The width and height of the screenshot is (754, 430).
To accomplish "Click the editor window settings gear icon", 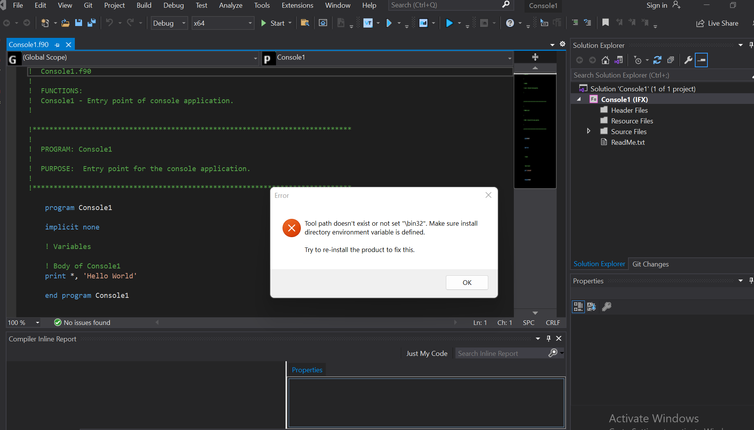I will pyautogui.click(x=562, y=44).
